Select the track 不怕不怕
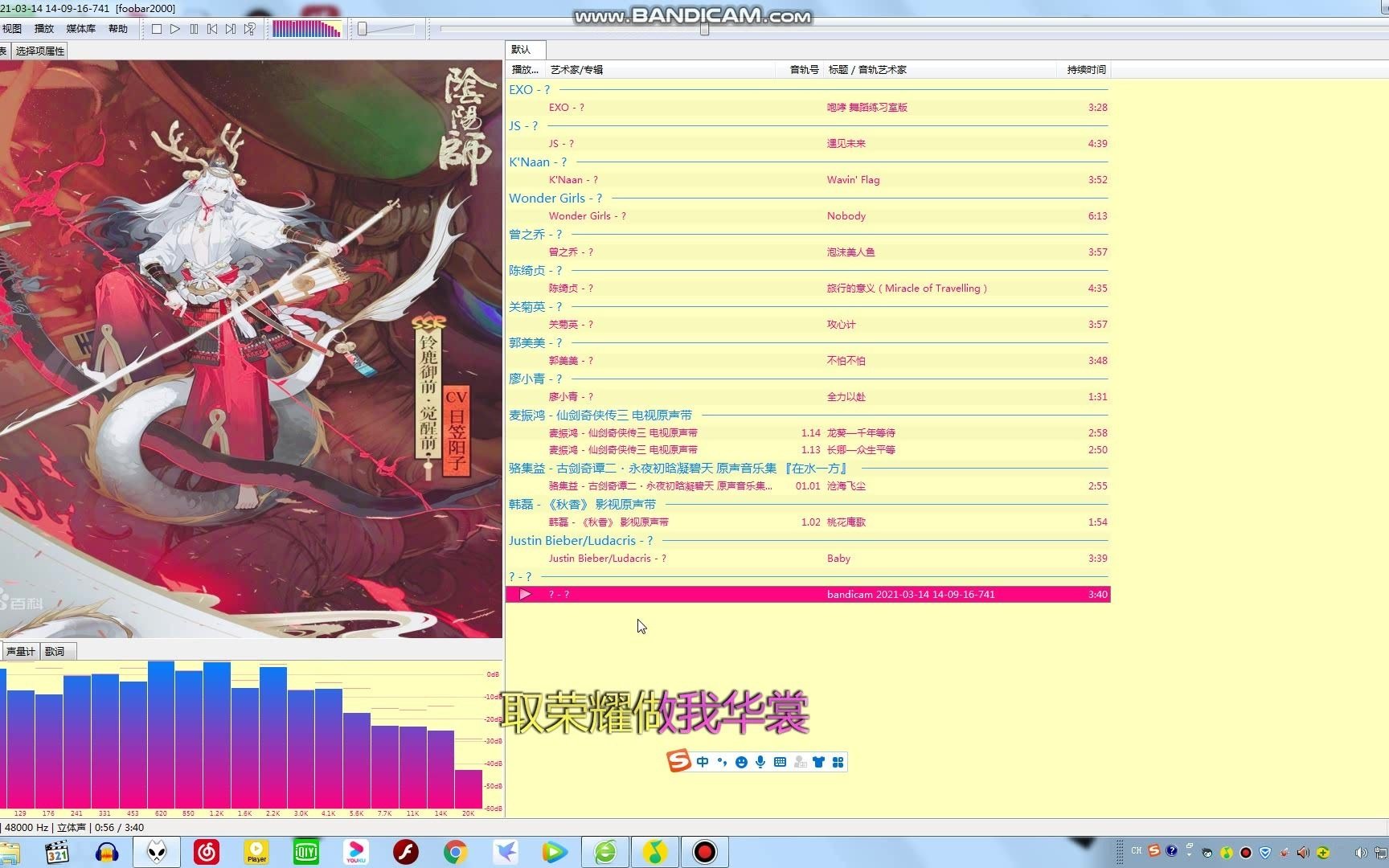 click(808, 361)
